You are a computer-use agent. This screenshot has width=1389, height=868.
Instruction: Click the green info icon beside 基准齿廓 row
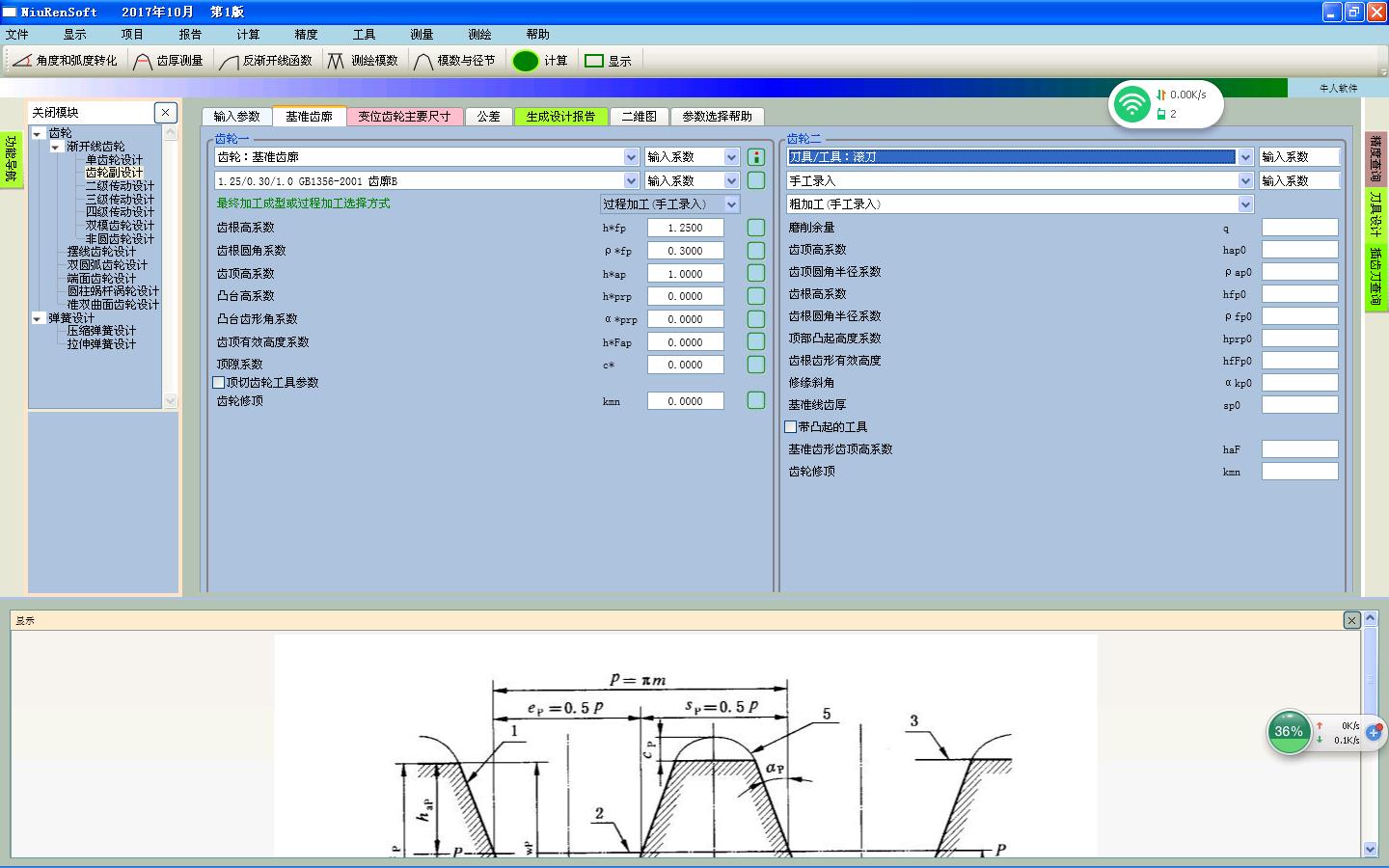[x=756, y=156]
